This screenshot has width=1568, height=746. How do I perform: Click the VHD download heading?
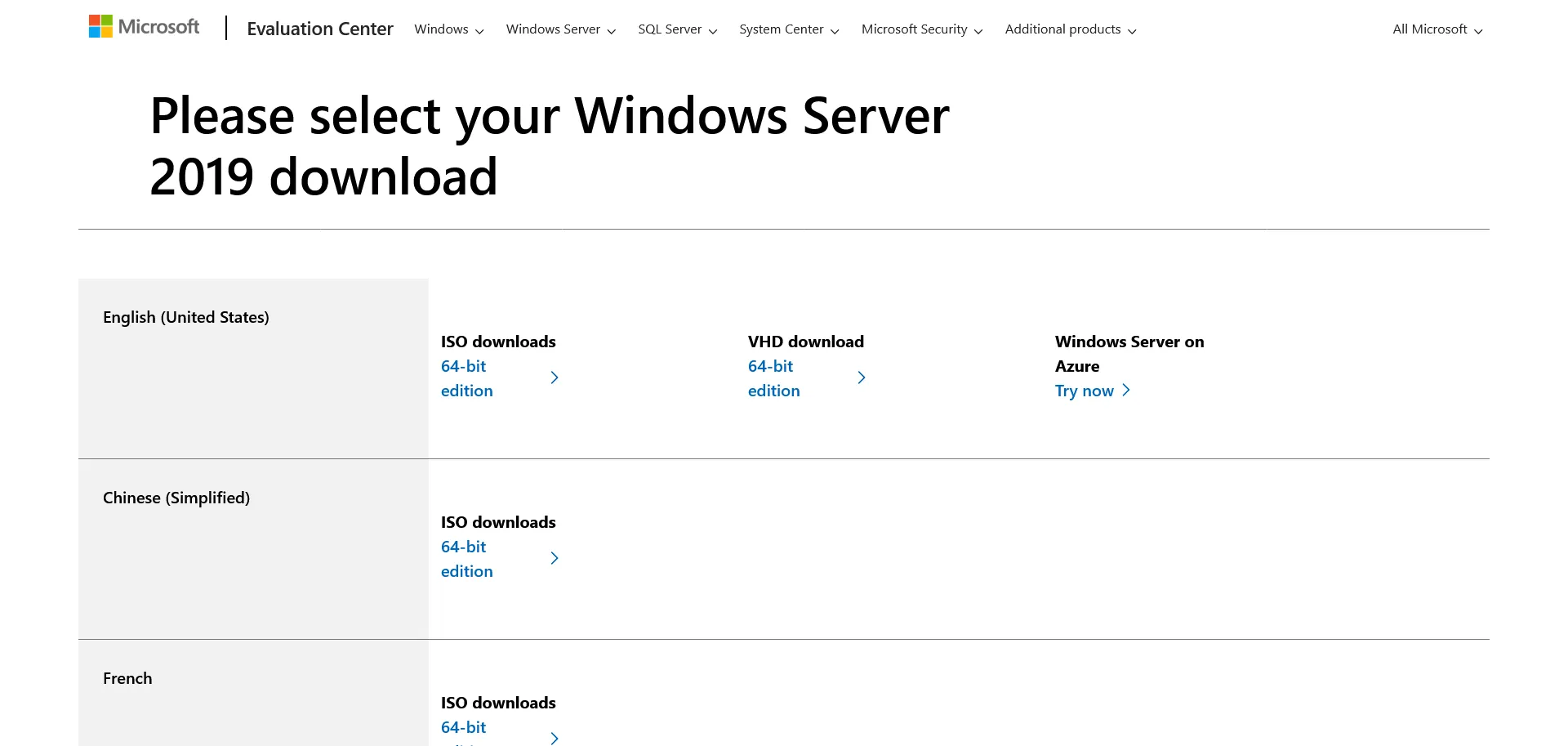[806, 342]
